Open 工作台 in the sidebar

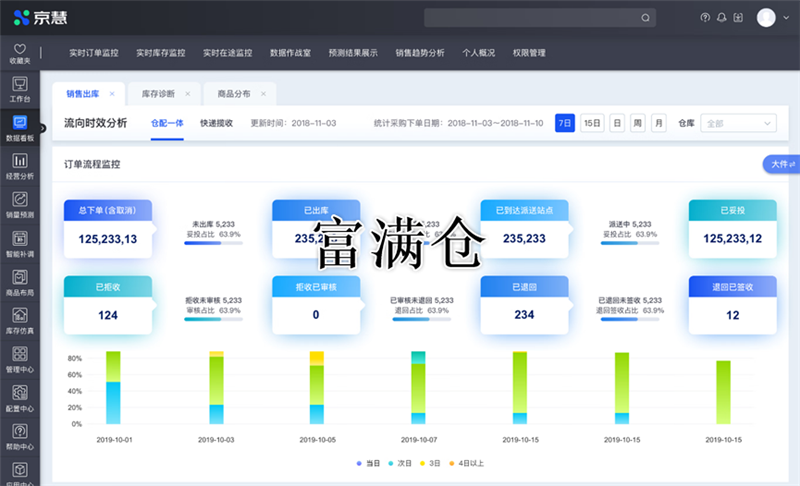19,89
